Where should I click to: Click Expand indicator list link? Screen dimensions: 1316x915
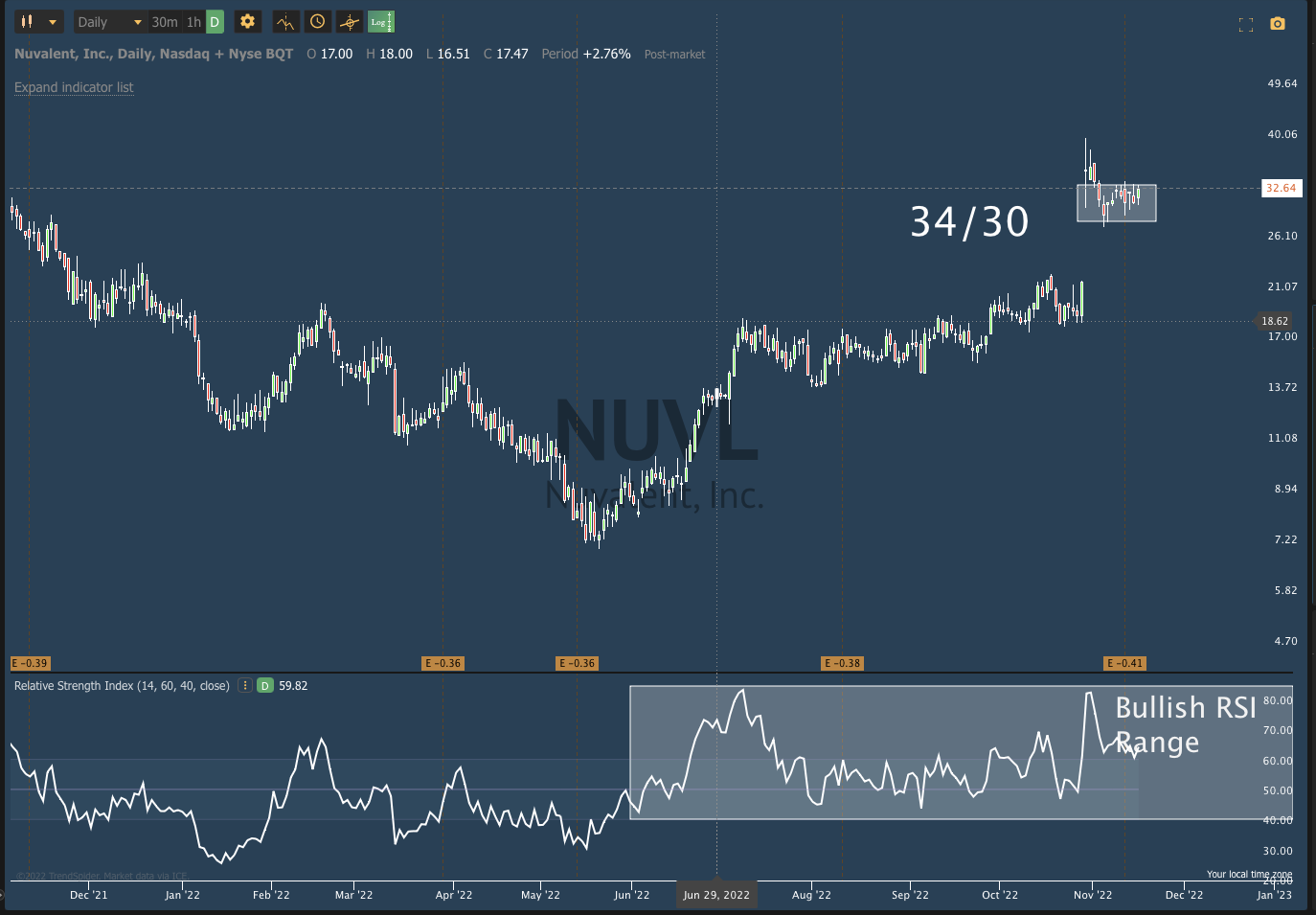(x=74, y=87)
